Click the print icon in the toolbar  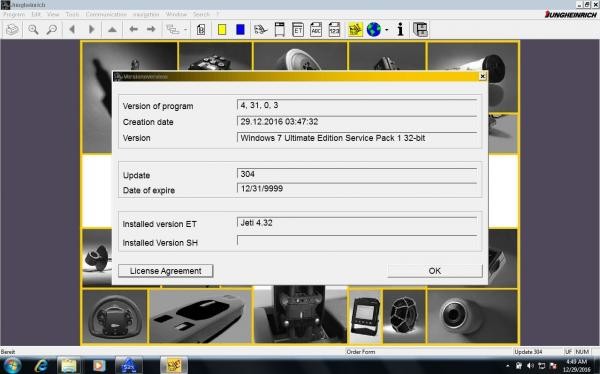pos(12,29)
